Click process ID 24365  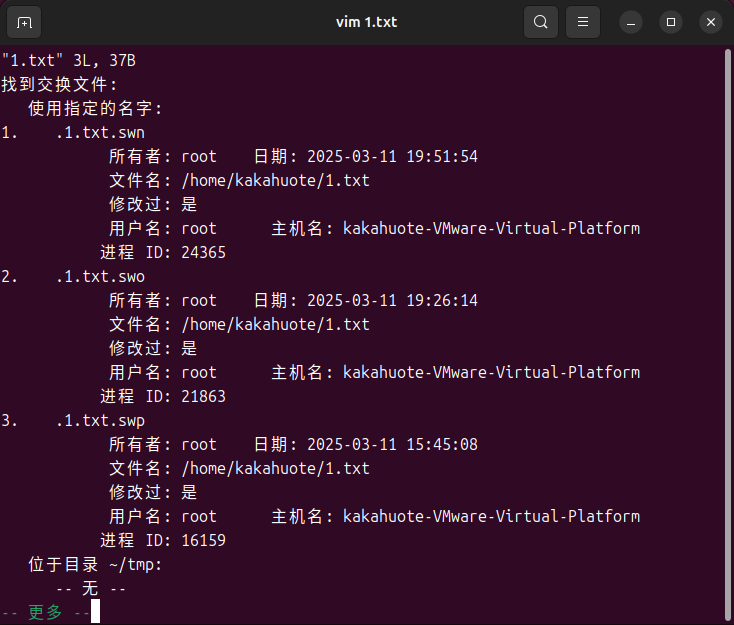(203, 253)
